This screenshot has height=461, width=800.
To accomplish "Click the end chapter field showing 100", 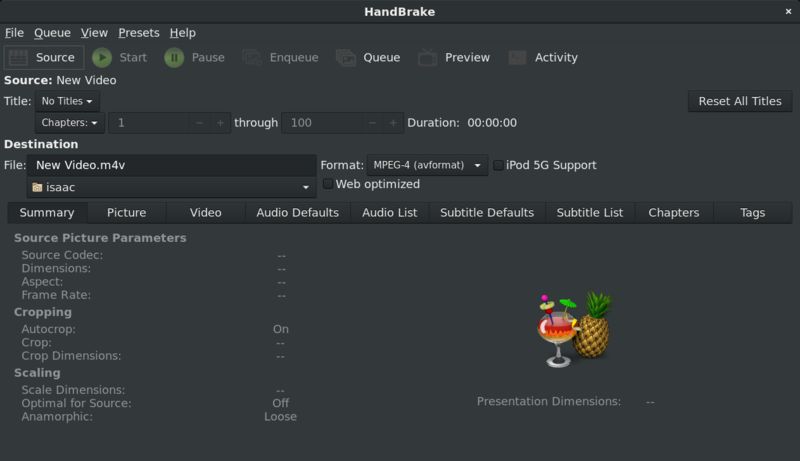I will coord(322,123).
